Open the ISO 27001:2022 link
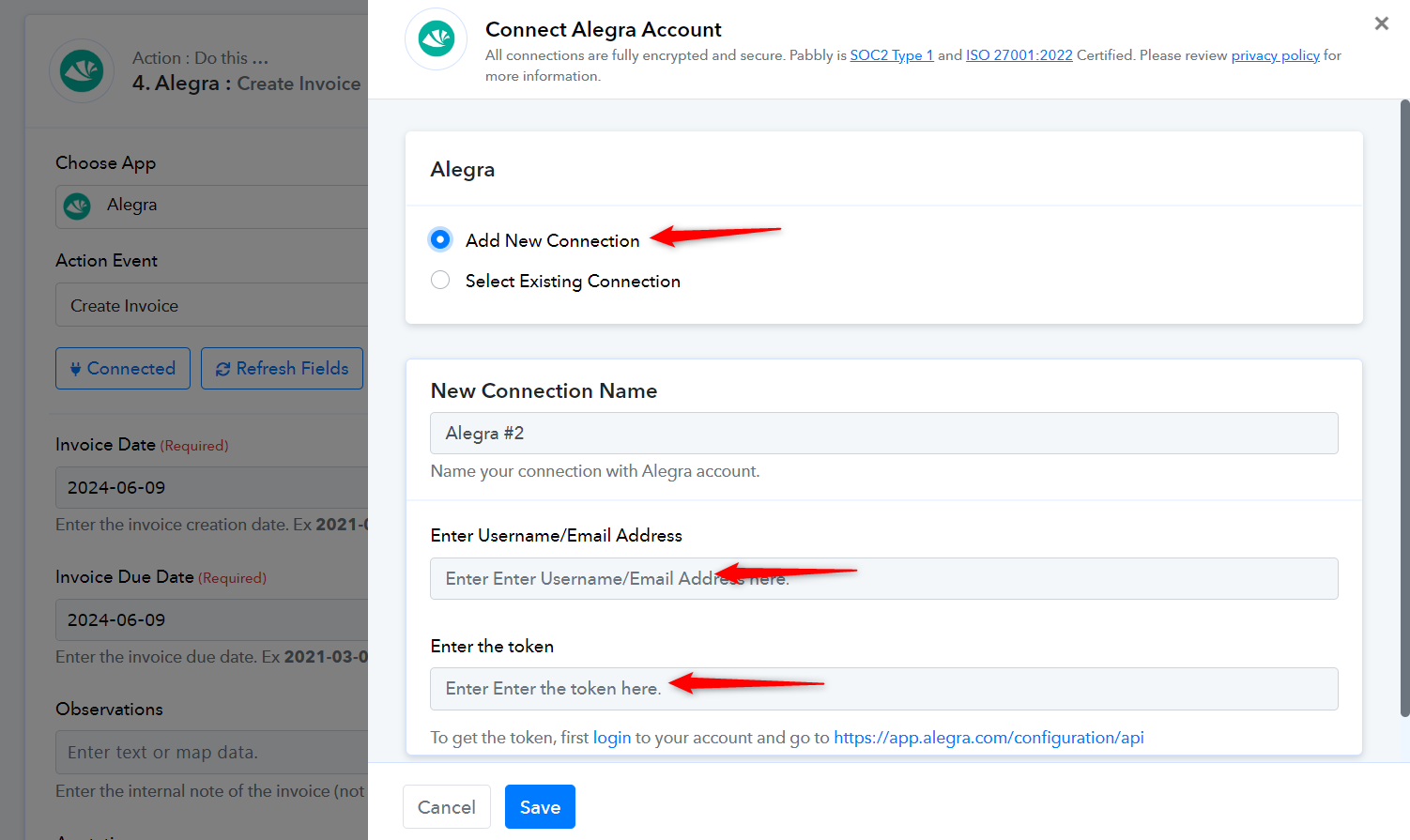The height and width of the screenshot is (840, 1410). (x=1019, y=55)
